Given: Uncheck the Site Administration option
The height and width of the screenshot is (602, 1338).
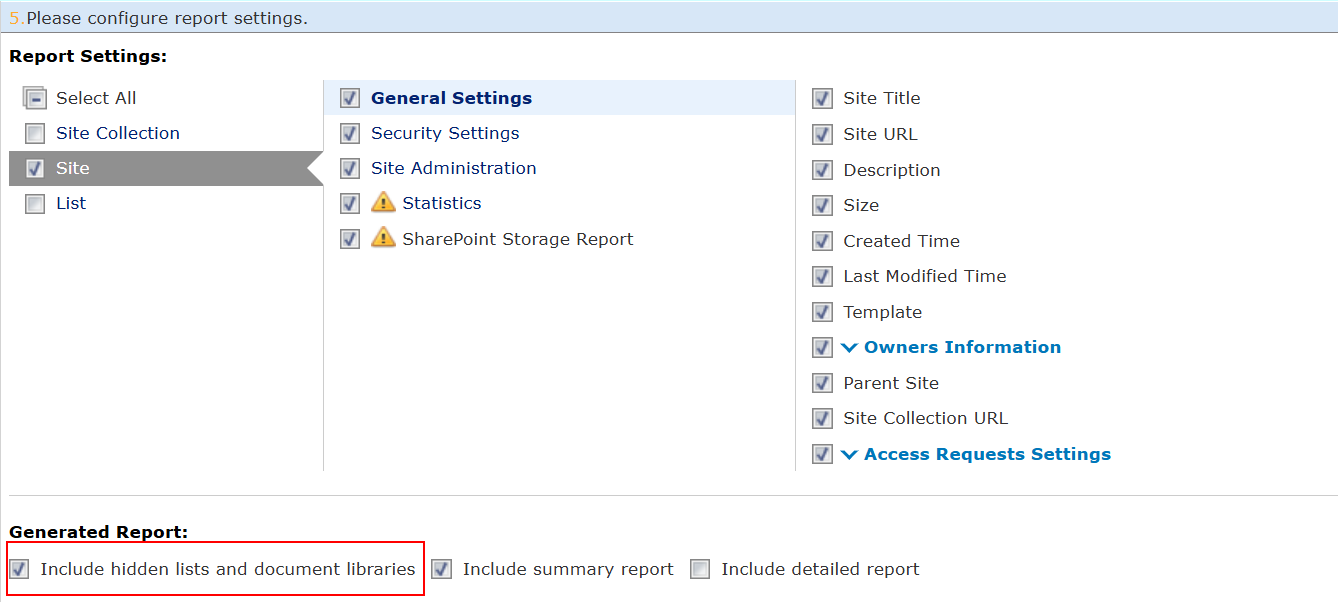Looking at the screenshot, I should pos(350,168).
